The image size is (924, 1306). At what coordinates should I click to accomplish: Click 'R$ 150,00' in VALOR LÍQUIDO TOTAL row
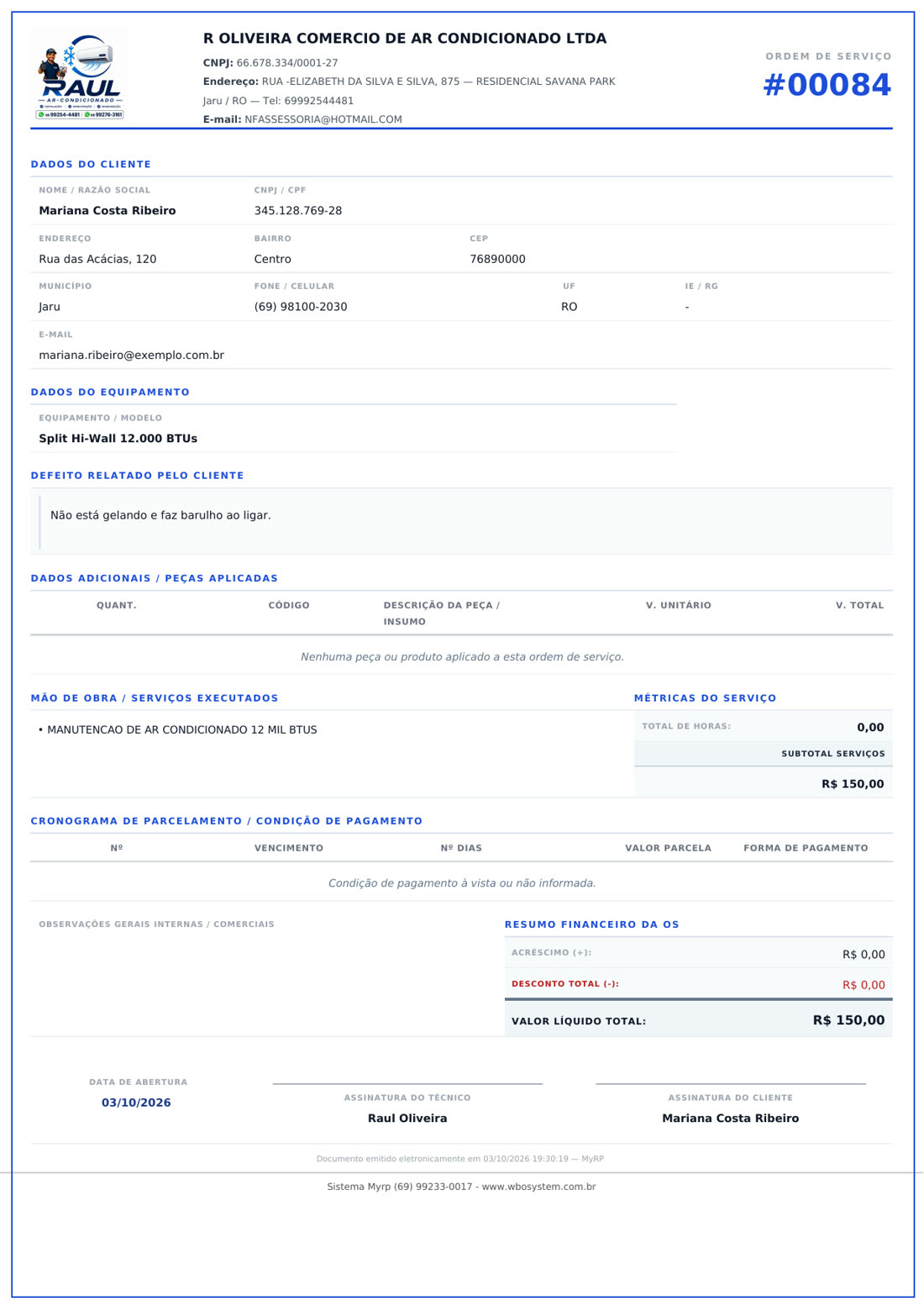(848, 1020)
